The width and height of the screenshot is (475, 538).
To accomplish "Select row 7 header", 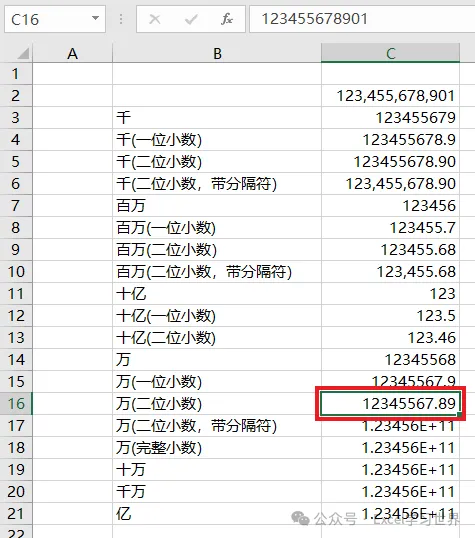I will pos(16,206).
